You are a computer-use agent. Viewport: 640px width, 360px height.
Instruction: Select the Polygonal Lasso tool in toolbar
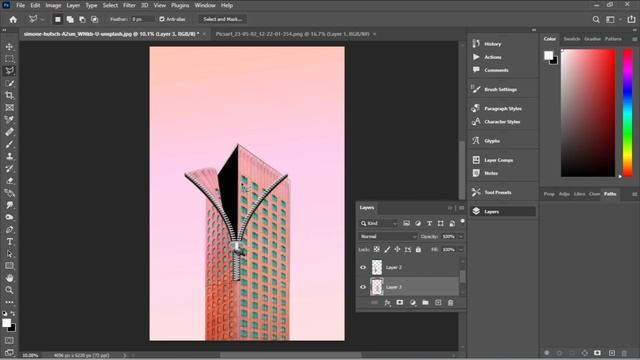[9, 71]
